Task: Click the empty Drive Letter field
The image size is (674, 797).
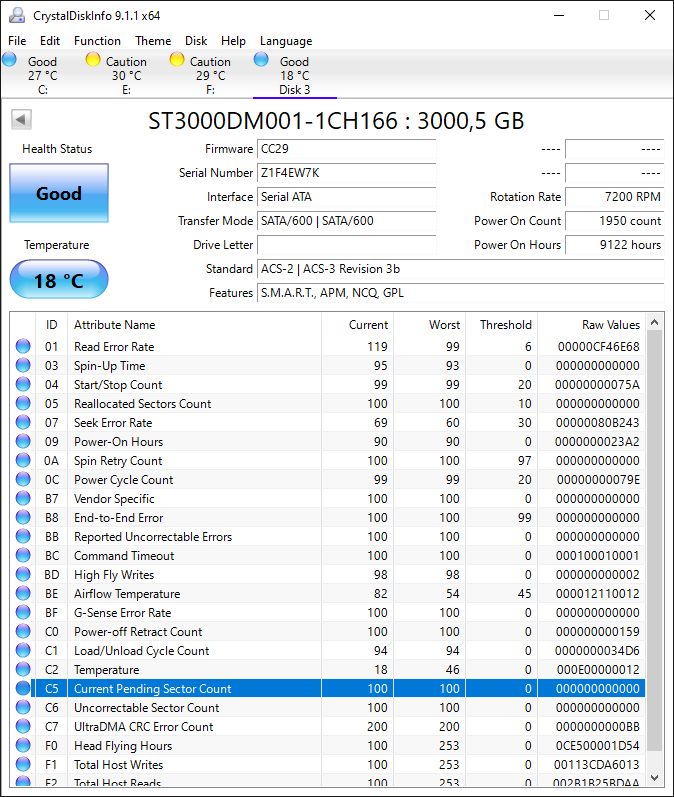Action: tap(347, 244)
